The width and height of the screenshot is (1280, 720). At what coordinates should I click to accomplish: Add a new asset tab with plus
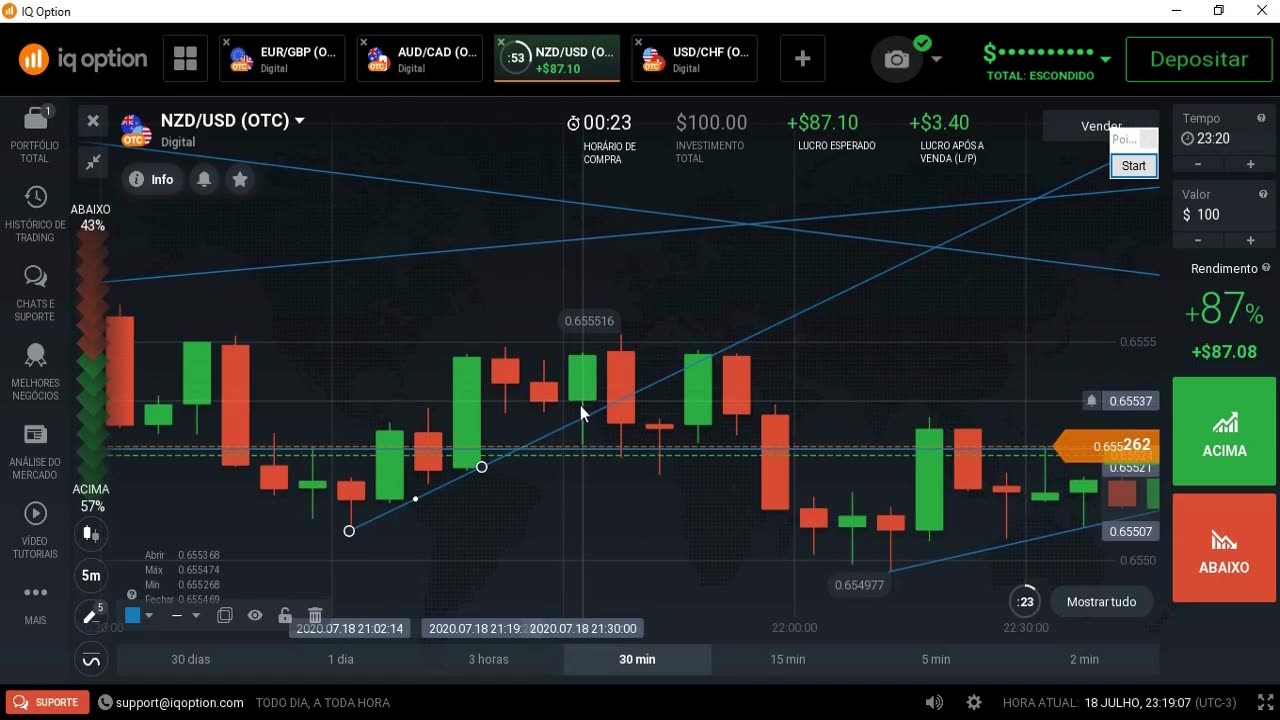point(802,59)
